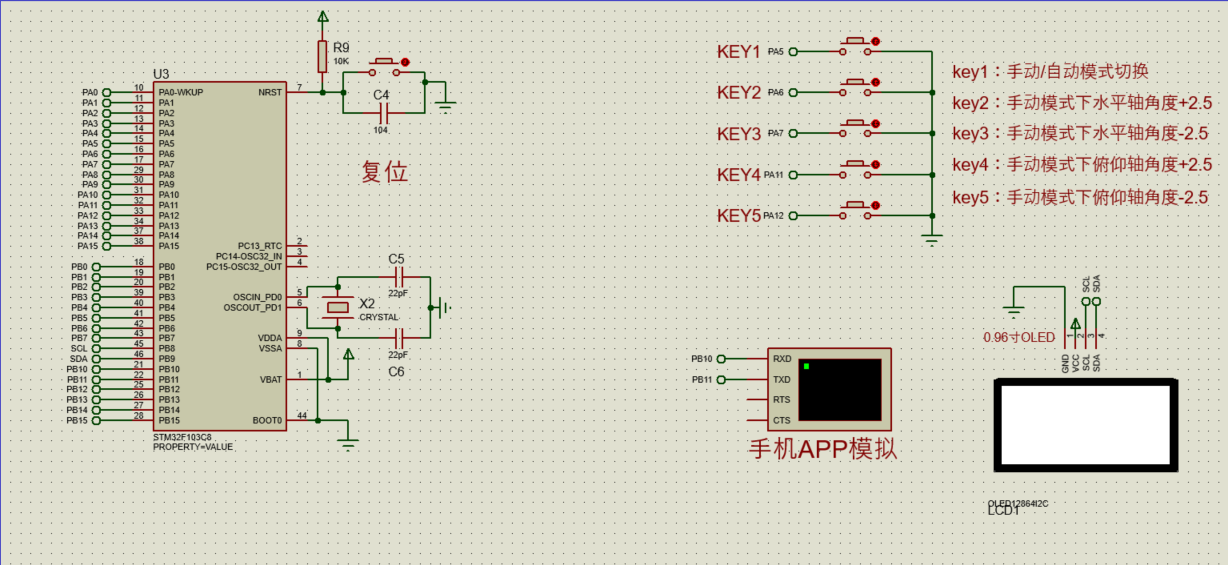Click the PA0-WKUP pin label on U3
This screenshot has width=1228, height=565.
pos(180,92)
